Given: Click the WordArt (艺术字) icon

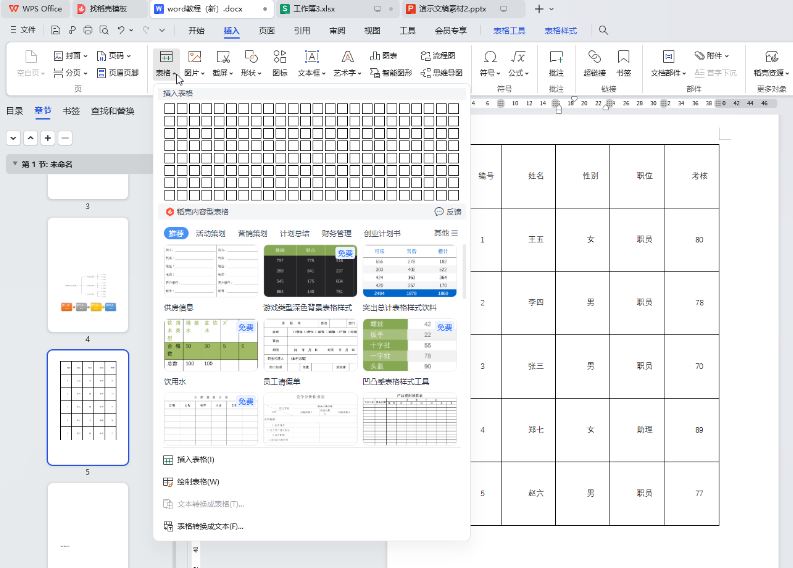Looking at the screenshot, I should coord(347,57).
